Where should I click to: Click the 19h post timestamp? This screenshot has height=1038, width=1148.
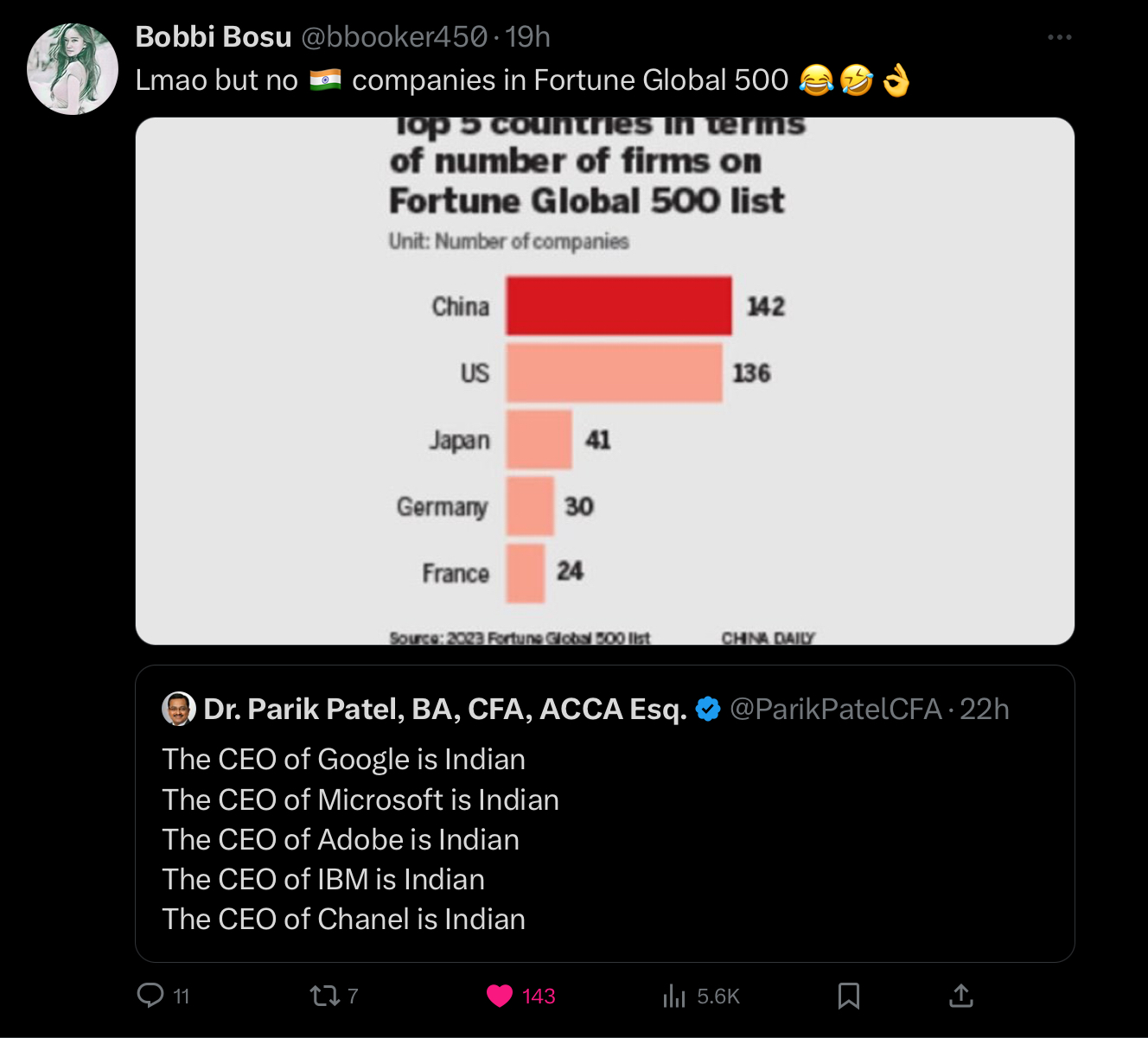pyautogui.click(x=527, y=37)
